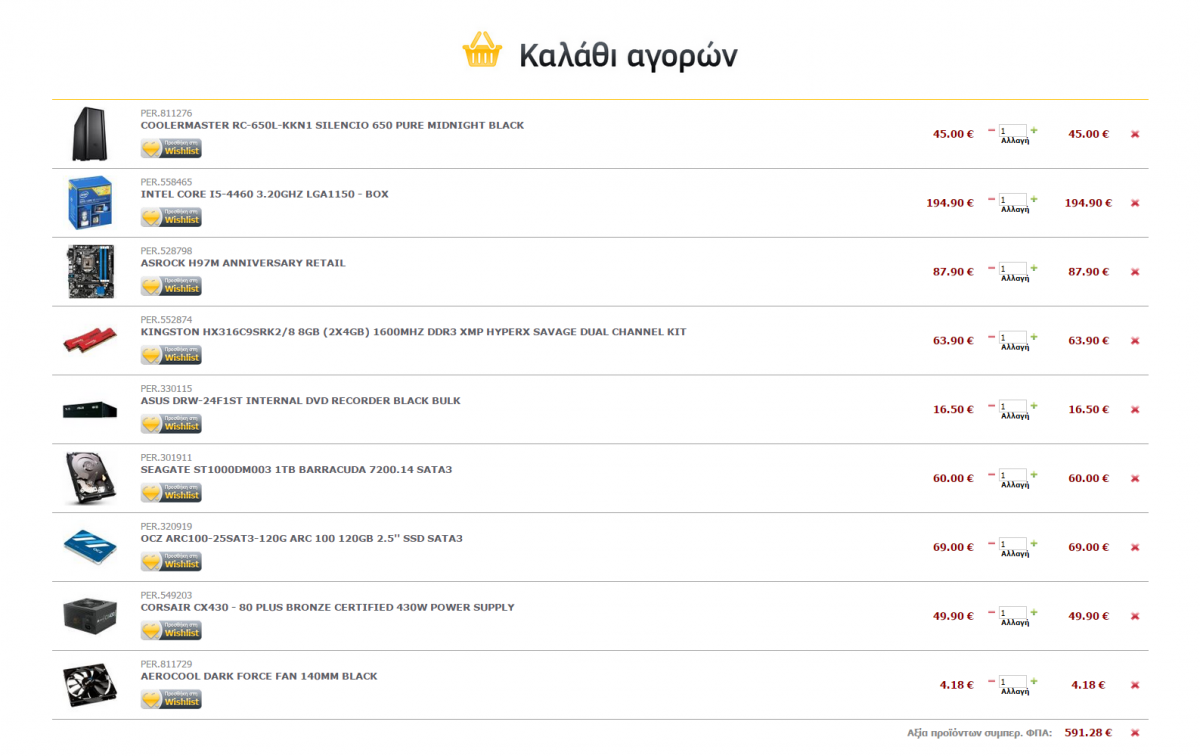Decrease quantity of ASRock H97M motherboard

point(992,268)
